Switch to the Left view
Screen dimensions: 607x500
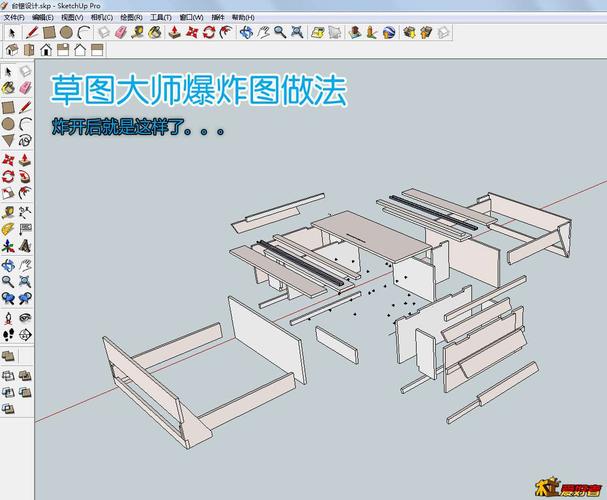(x=97, y=50)
